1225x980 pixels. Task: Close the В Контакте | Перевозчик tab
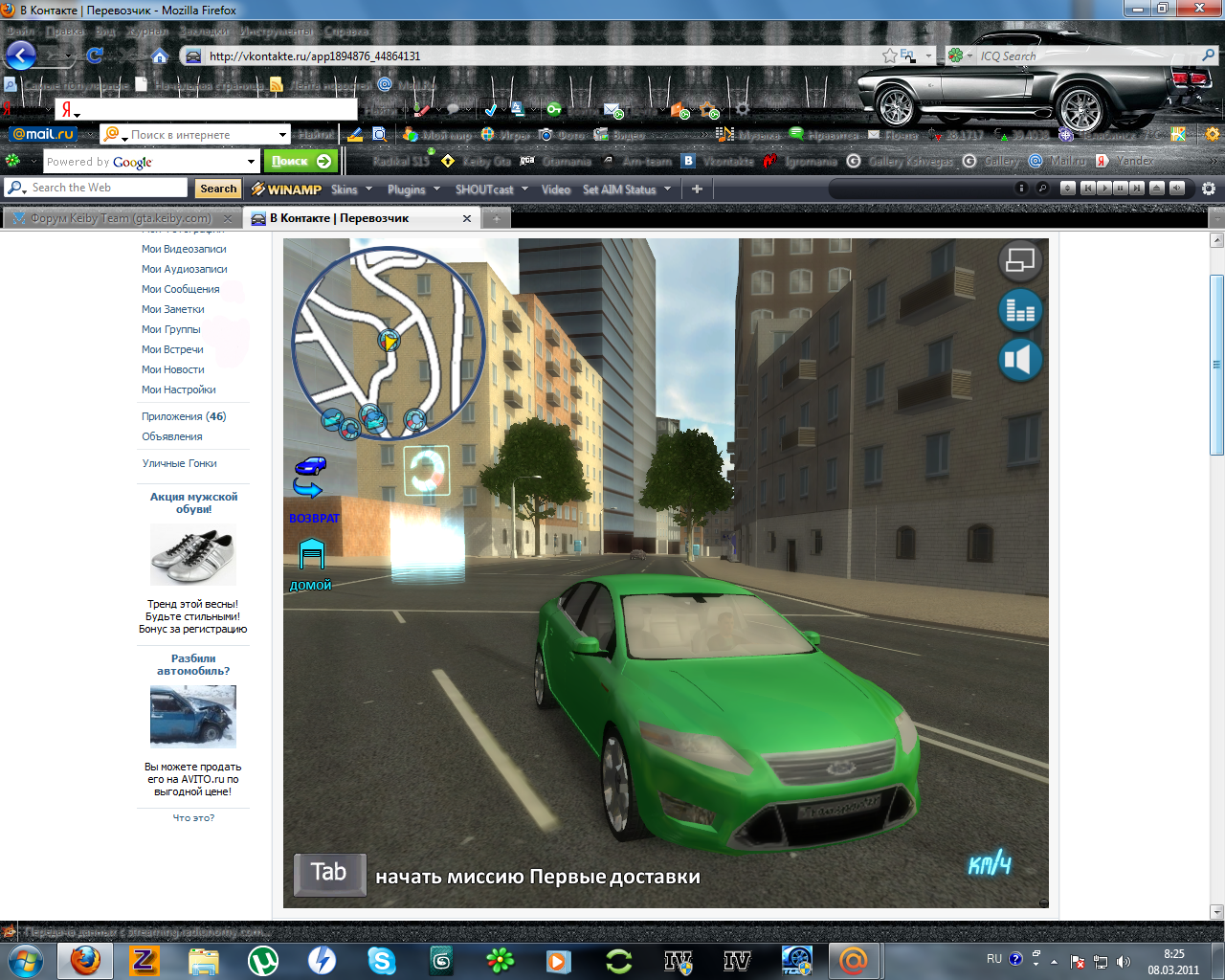pos(467,218)
